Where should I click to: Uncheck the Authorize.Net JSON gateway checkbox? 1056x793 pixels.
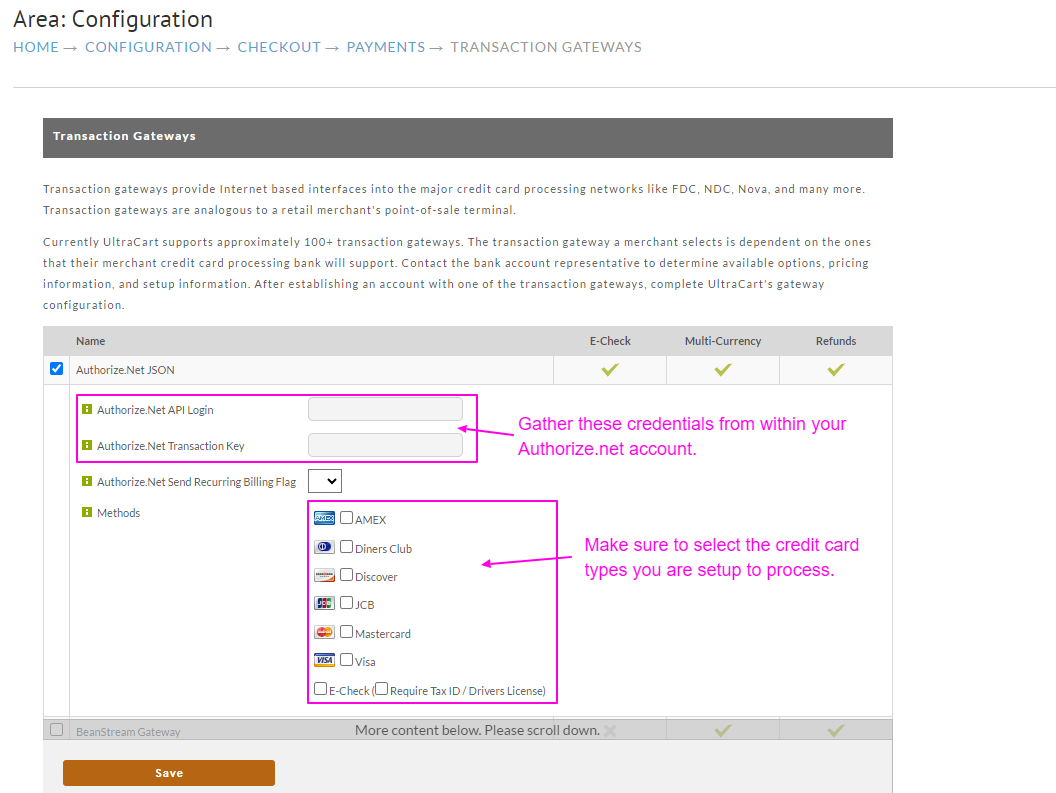(x=57, y=369)
